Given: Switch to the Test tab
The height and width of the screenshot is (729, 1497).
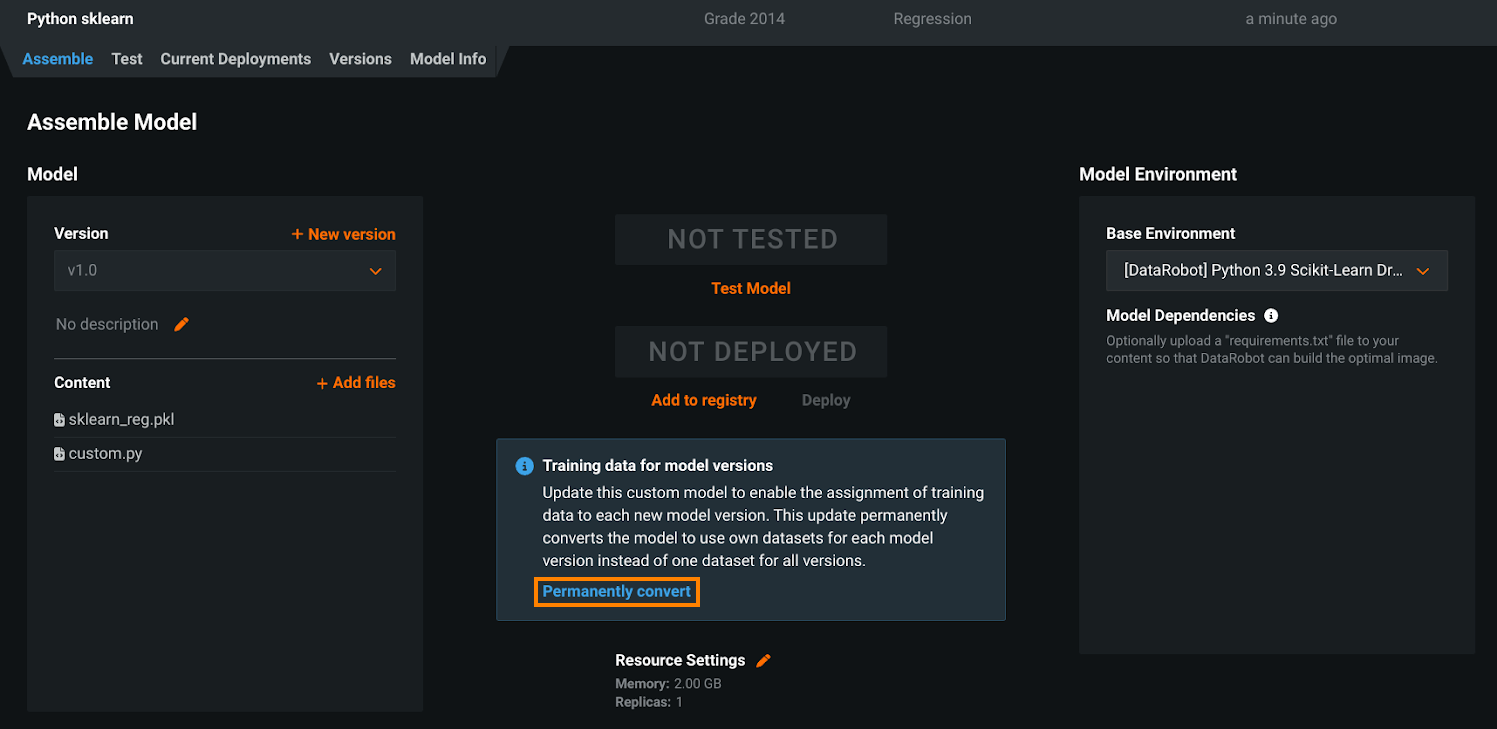Looking at the screenshot, I should pyautogui.click(x=127, y=59).
